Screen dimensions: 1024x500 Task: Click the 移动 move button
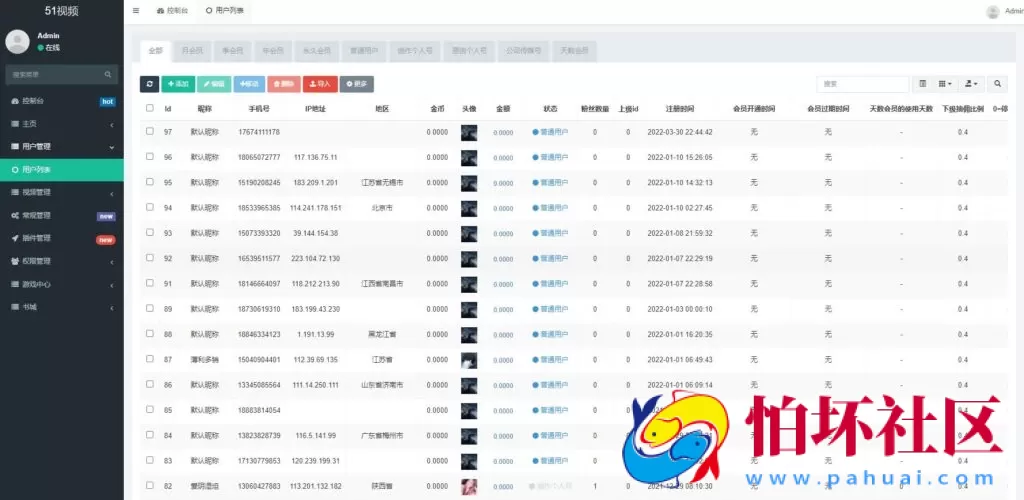(249, 84)
